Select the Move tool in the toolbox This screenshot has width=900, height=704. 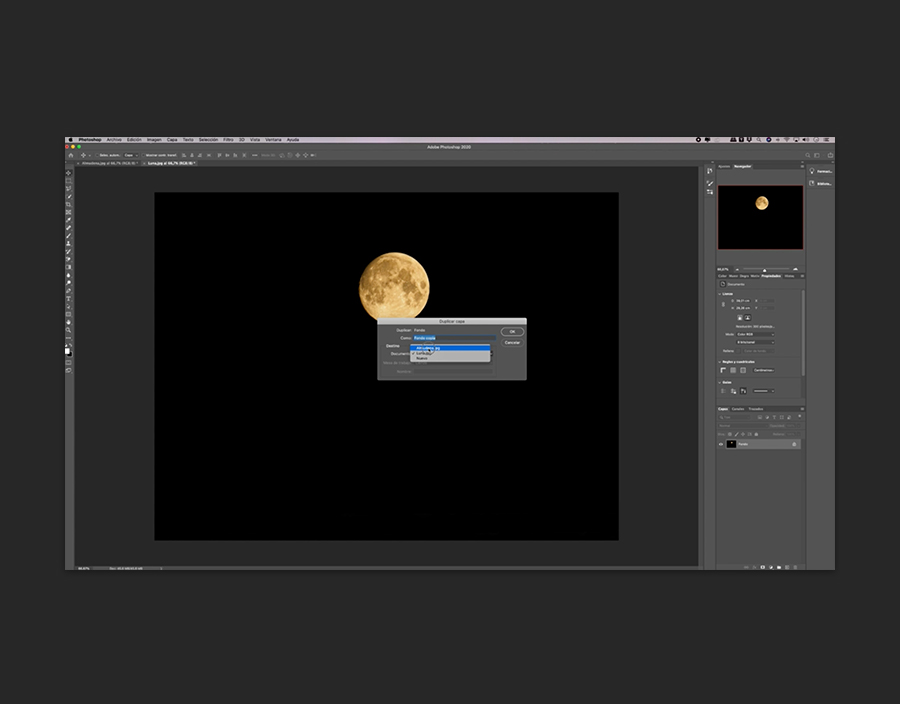coord(69,173)
